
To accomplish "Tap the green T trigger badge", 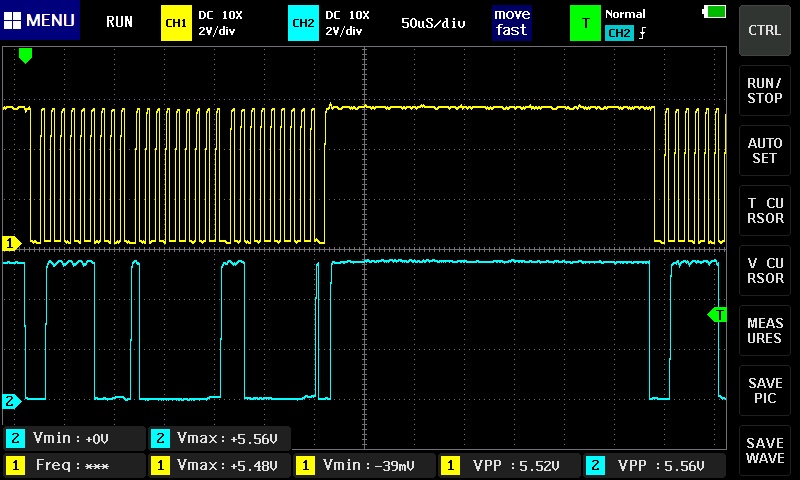I will click(x=585, y=23).
